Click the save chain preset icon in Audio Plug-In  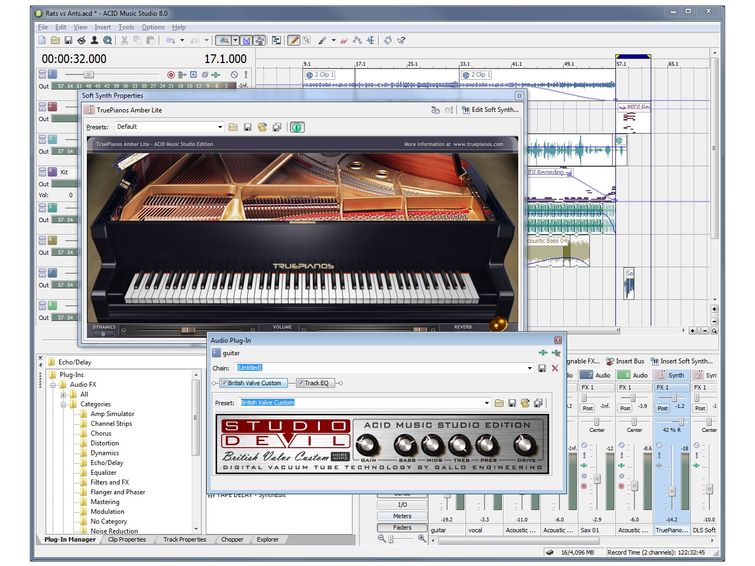pyautogui.click(x=542, y=368)
